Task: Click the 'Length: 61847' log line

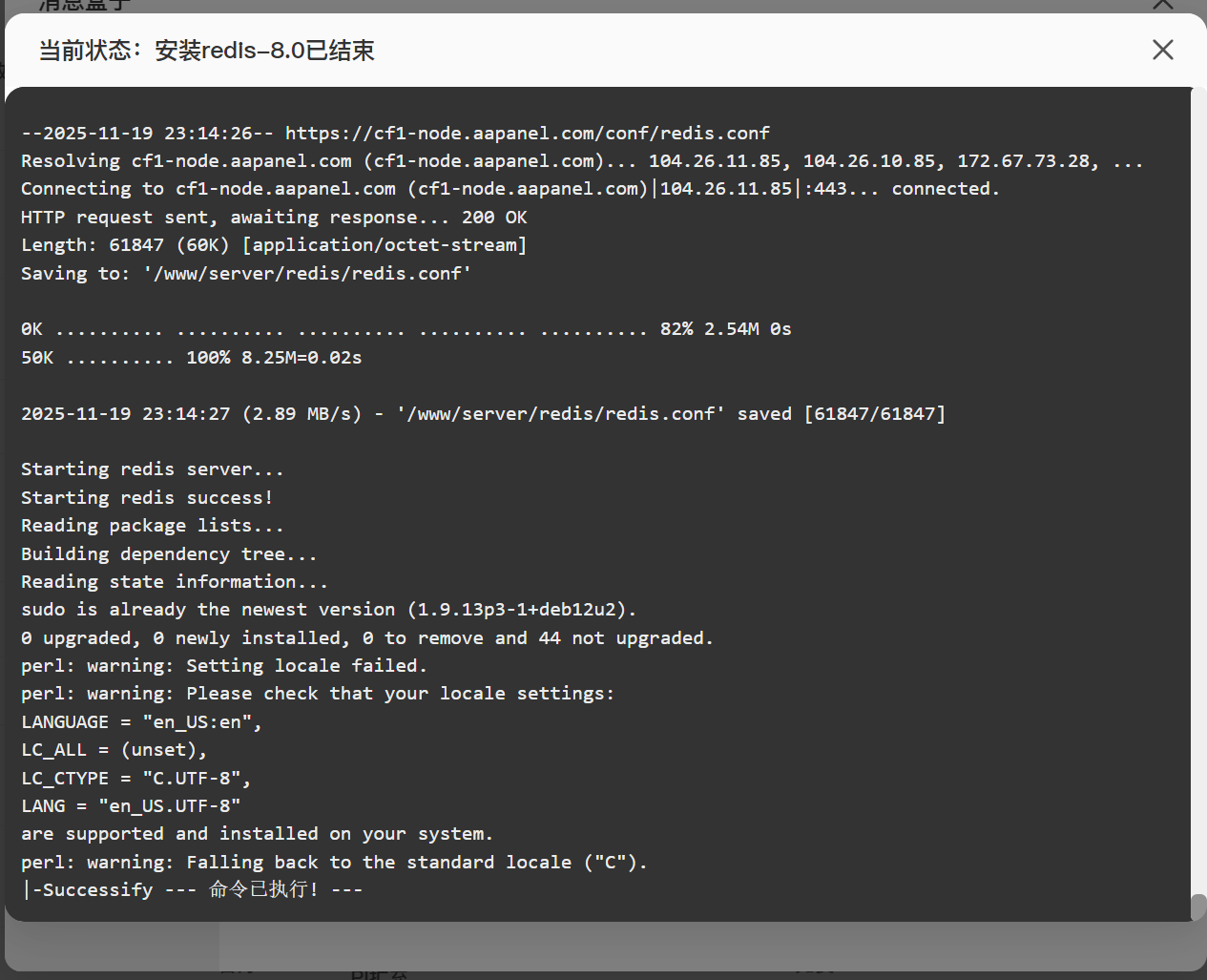Action: coord(274,245)
